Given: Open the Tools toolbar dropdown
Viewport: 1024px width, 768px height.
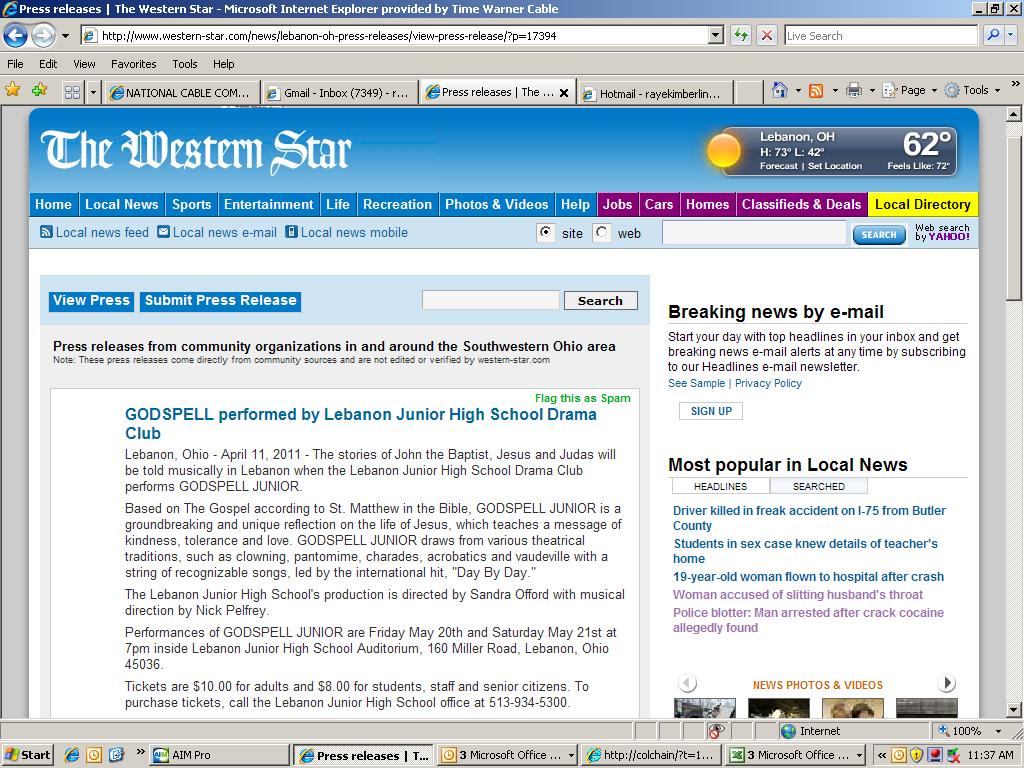Looking at the screenshot, I should pos(973,91).
